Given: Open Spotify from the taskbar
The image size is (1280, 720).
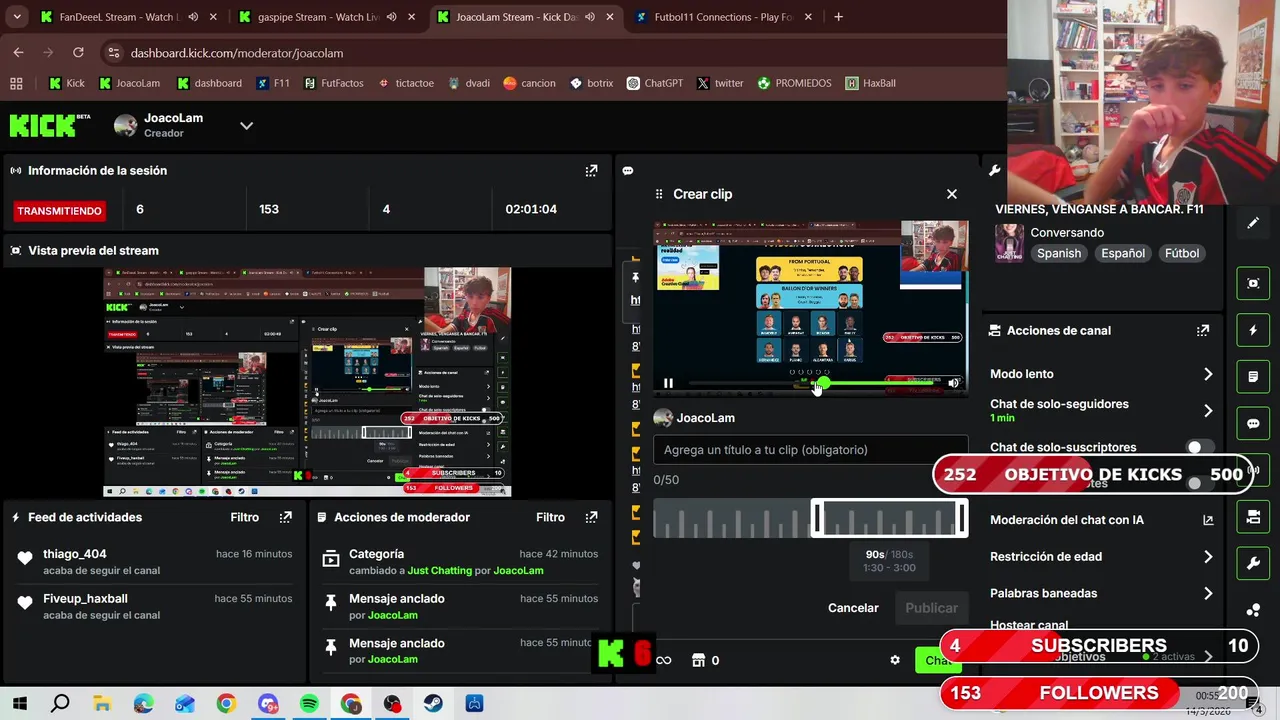Looking at the screenshot, I should tap(309, 704).
